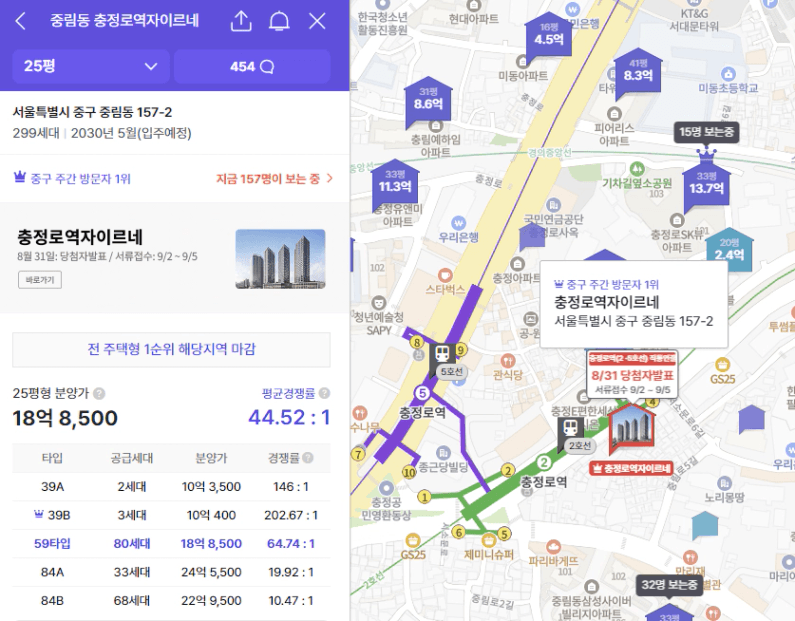
Task: Click 충정공 민영환동상 landmark icon
Action: click(387, 488)
